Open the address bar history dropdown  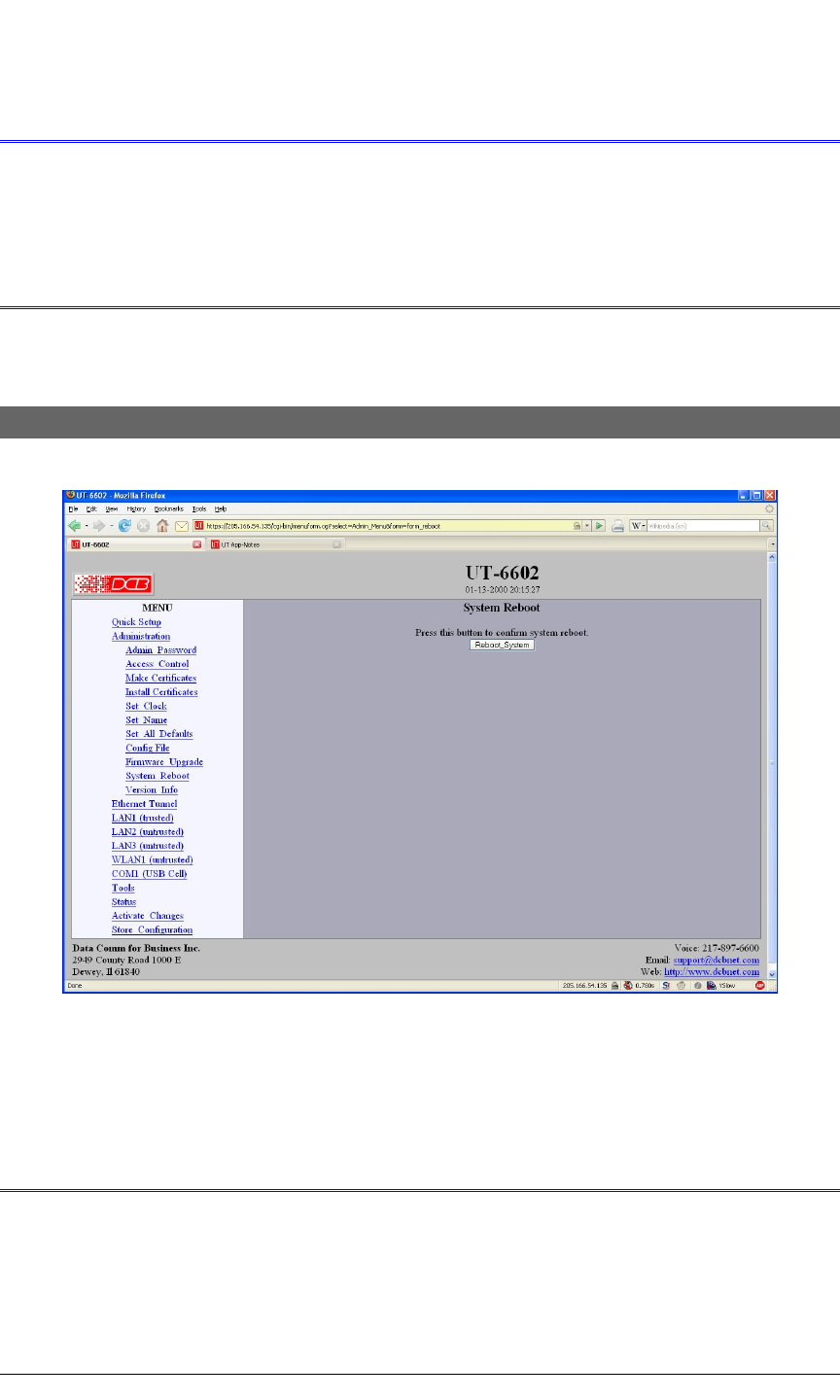click(x=587, y=526)
